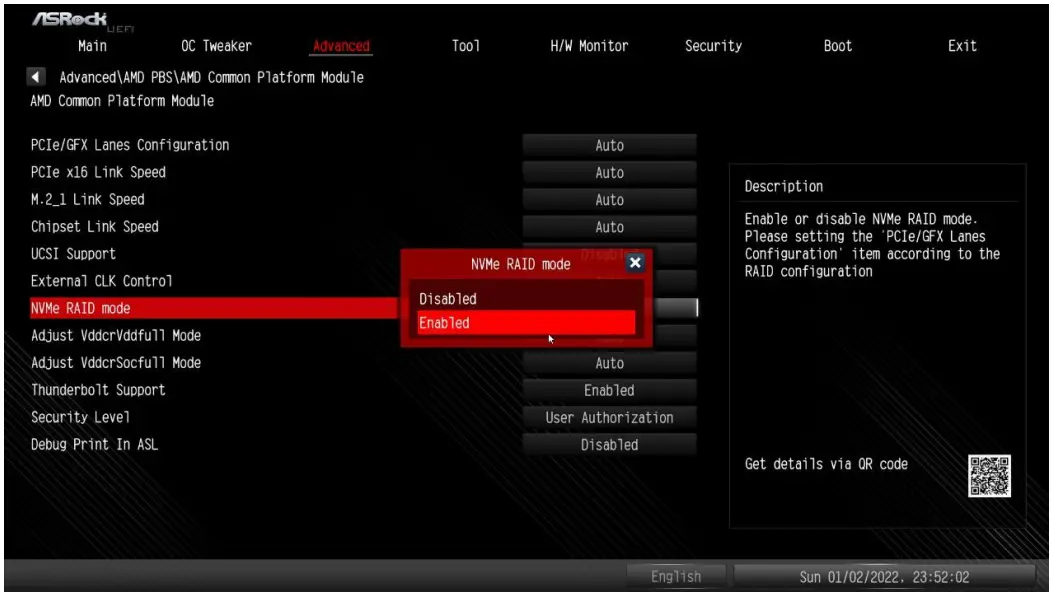Switch to the Boot tab
The height and width of the screenshot is (592, 1051).
(838, 46)
